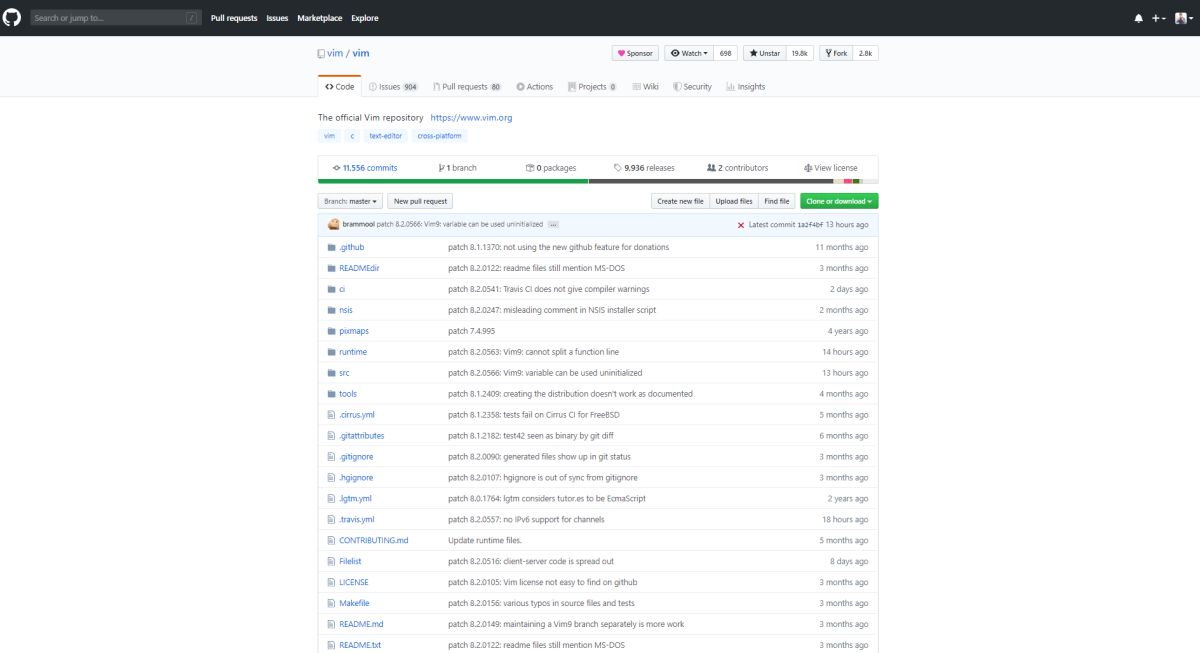Viewport: 1200px width, 653px height.
Task: Open latest commit hash 1a2f4bf
Action: [x=811, y=225]
